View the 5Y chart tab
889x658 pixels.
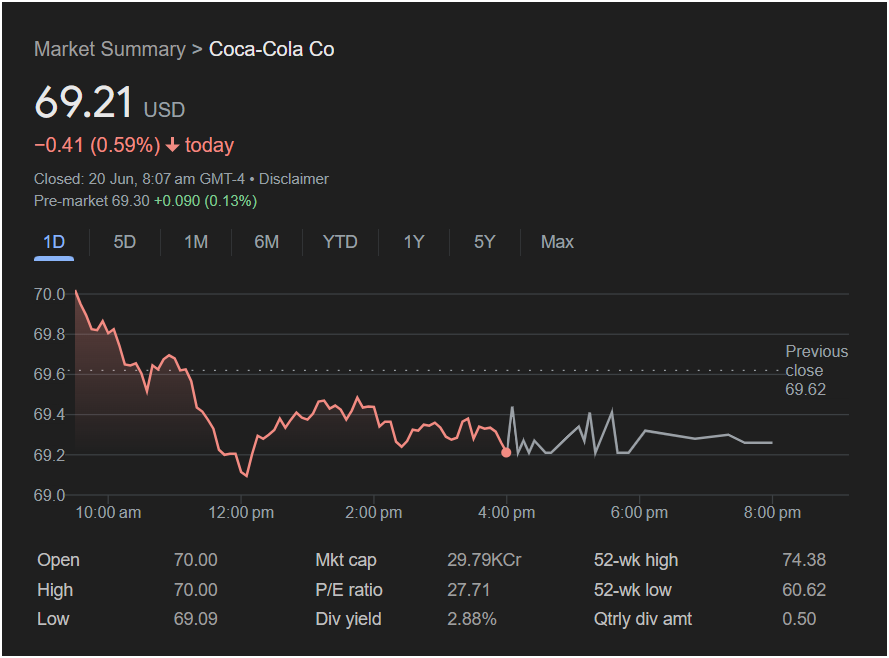click(485, 243)
